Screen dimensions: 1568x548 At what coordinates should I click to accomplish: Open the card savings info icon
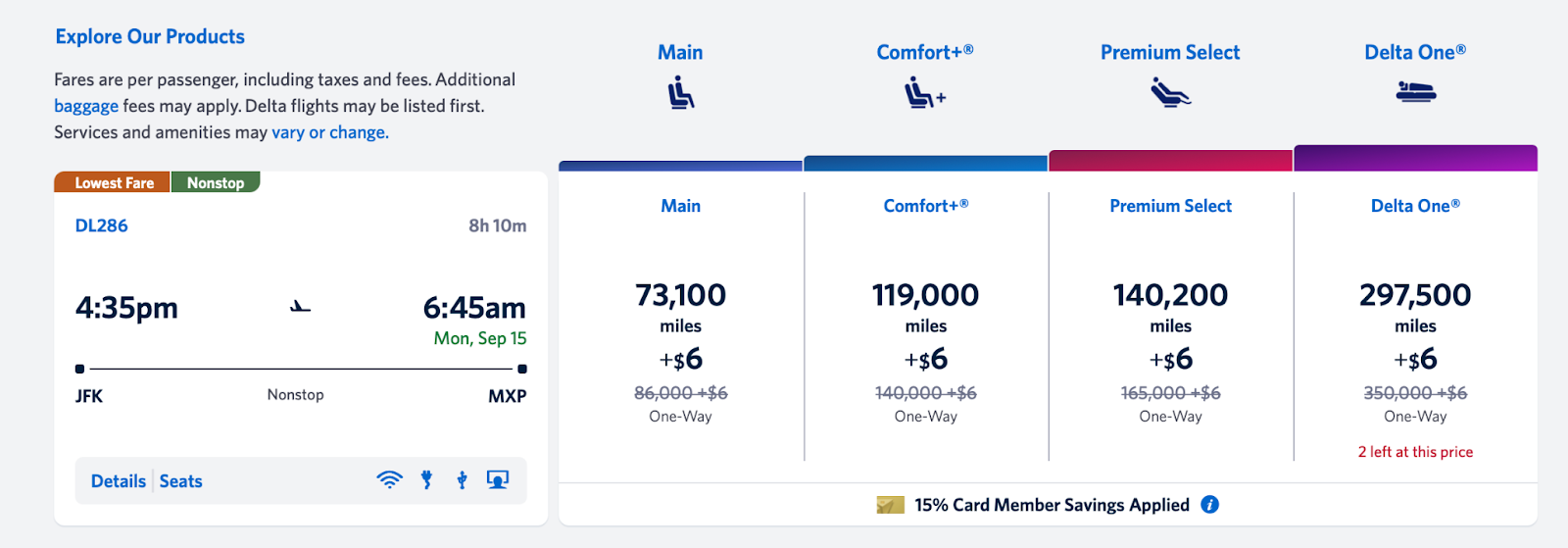click(x=1210, y=505)
